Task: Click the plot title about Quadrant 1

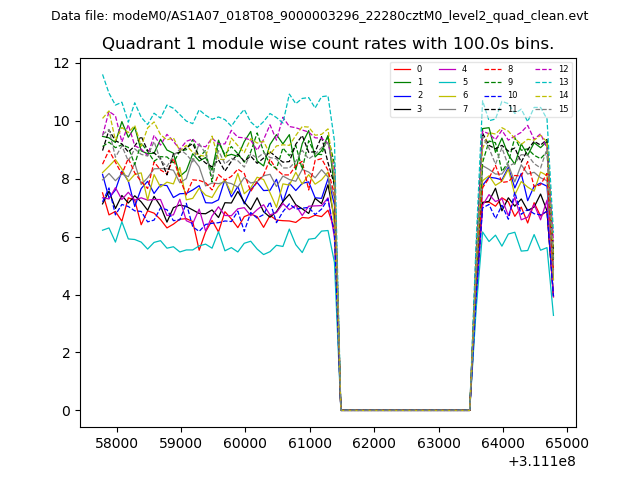Action: coord(327,44)
